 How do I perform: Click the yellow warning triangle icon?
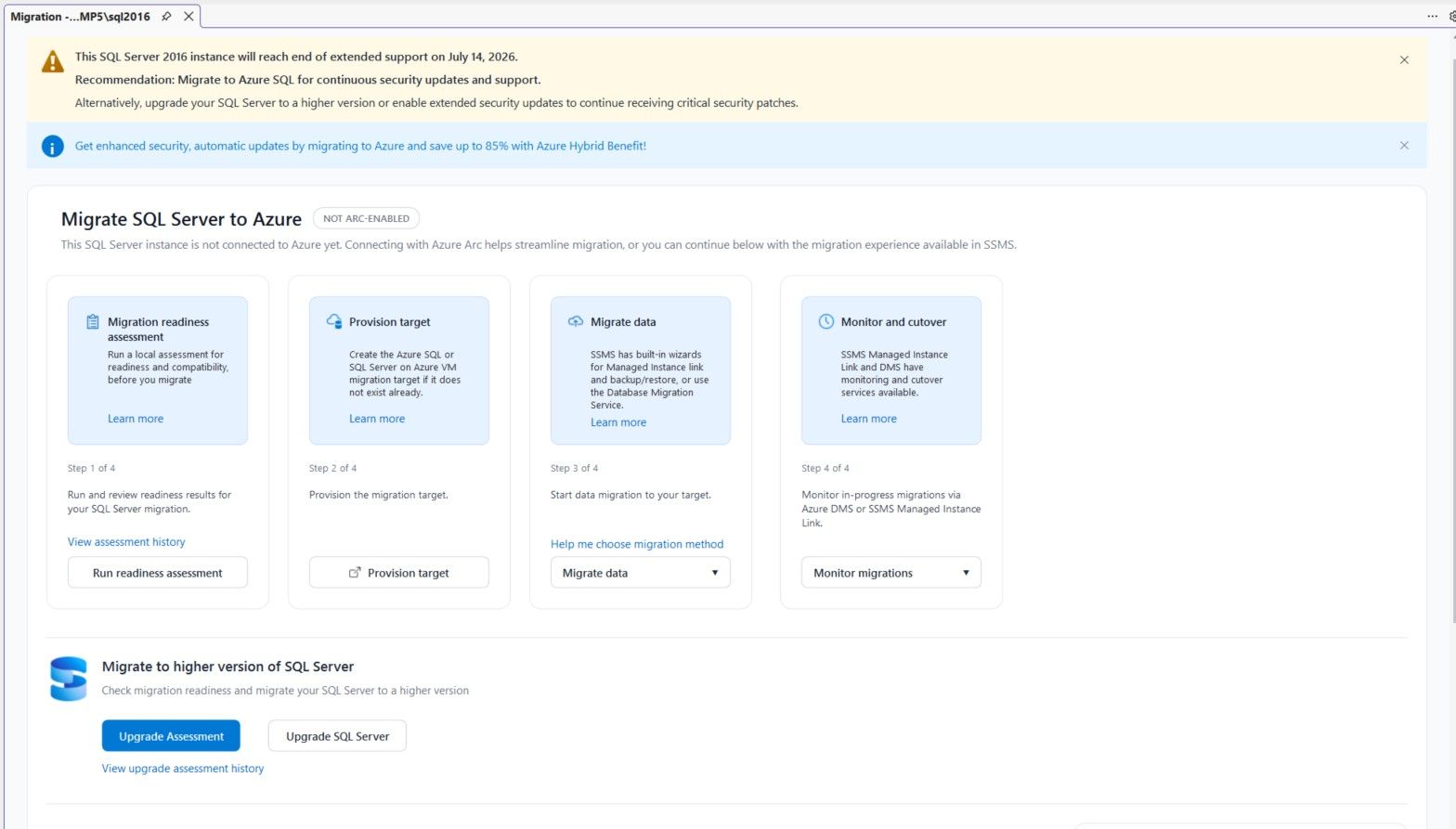(53, 62)
